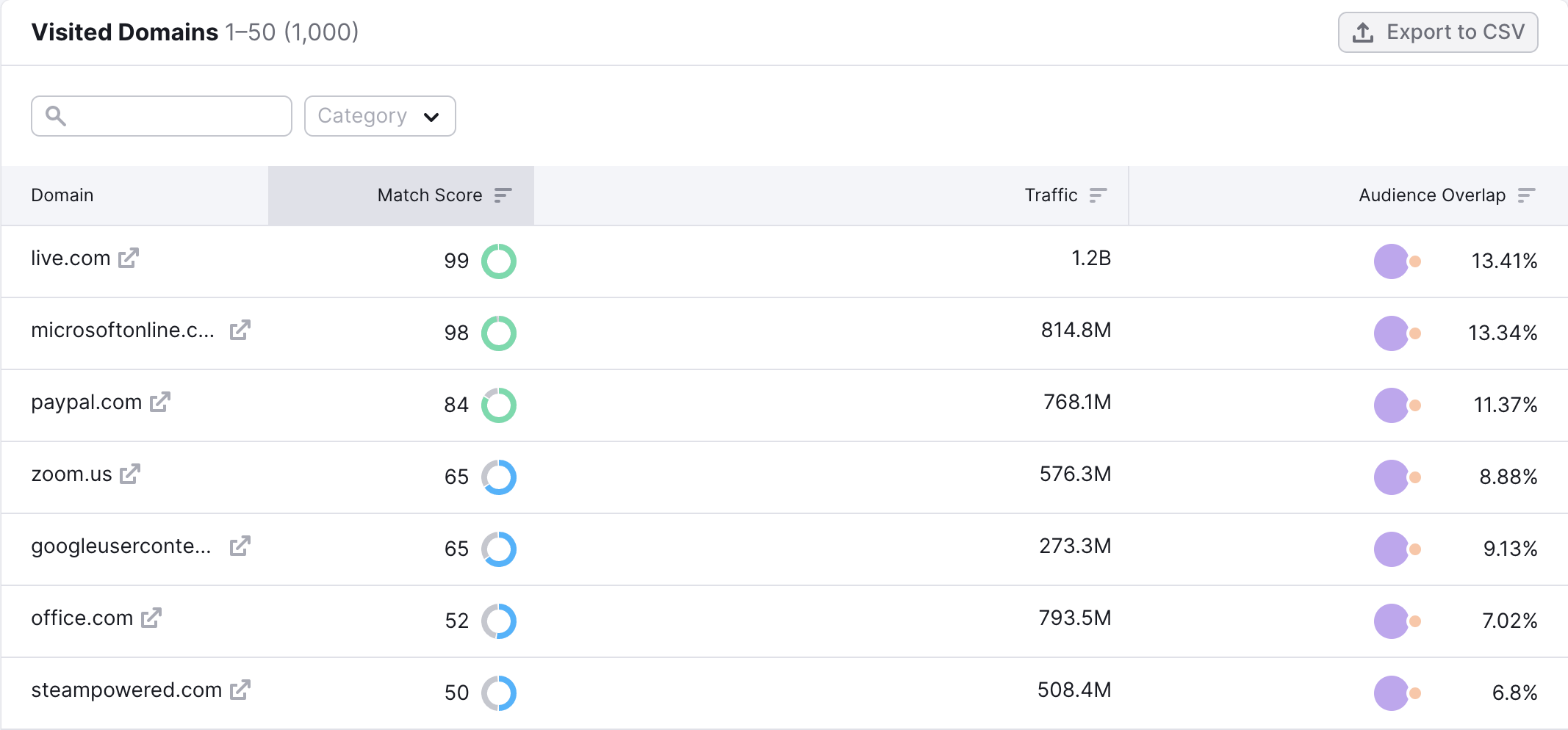
Task: Click the overlap circles icon for office.com
Action: [1398, 621]
